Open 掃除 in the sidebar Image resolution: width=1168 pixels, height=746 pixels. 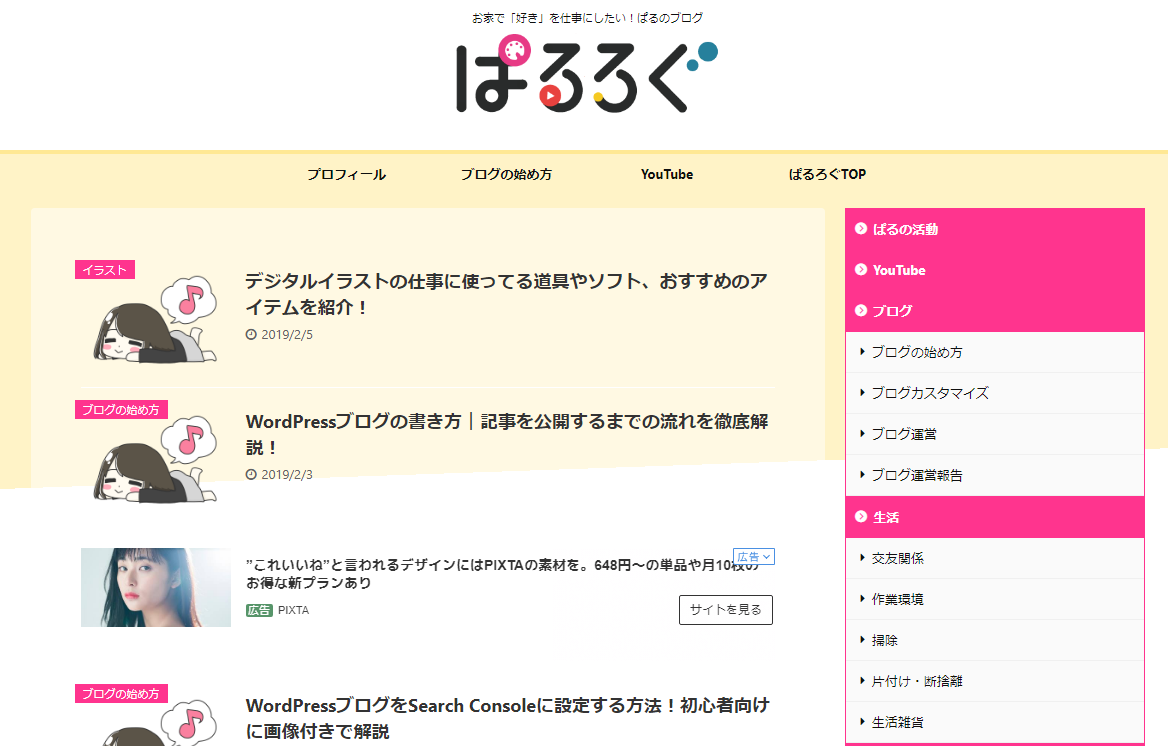pos(994,640)
